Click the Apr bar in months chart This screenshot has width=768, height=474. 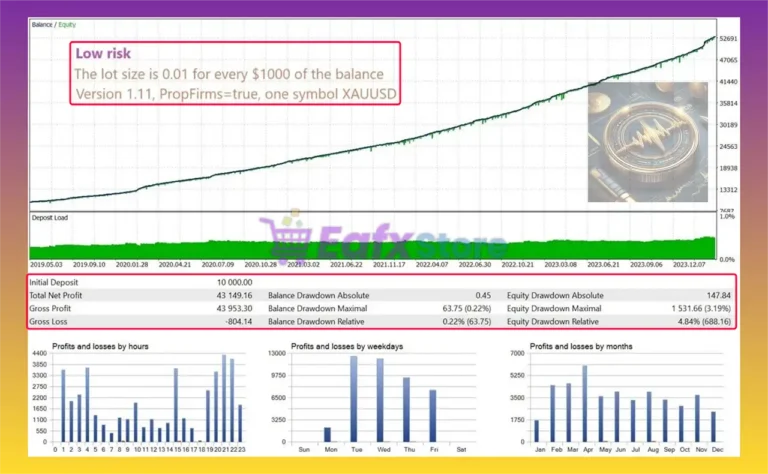point(585,403)
